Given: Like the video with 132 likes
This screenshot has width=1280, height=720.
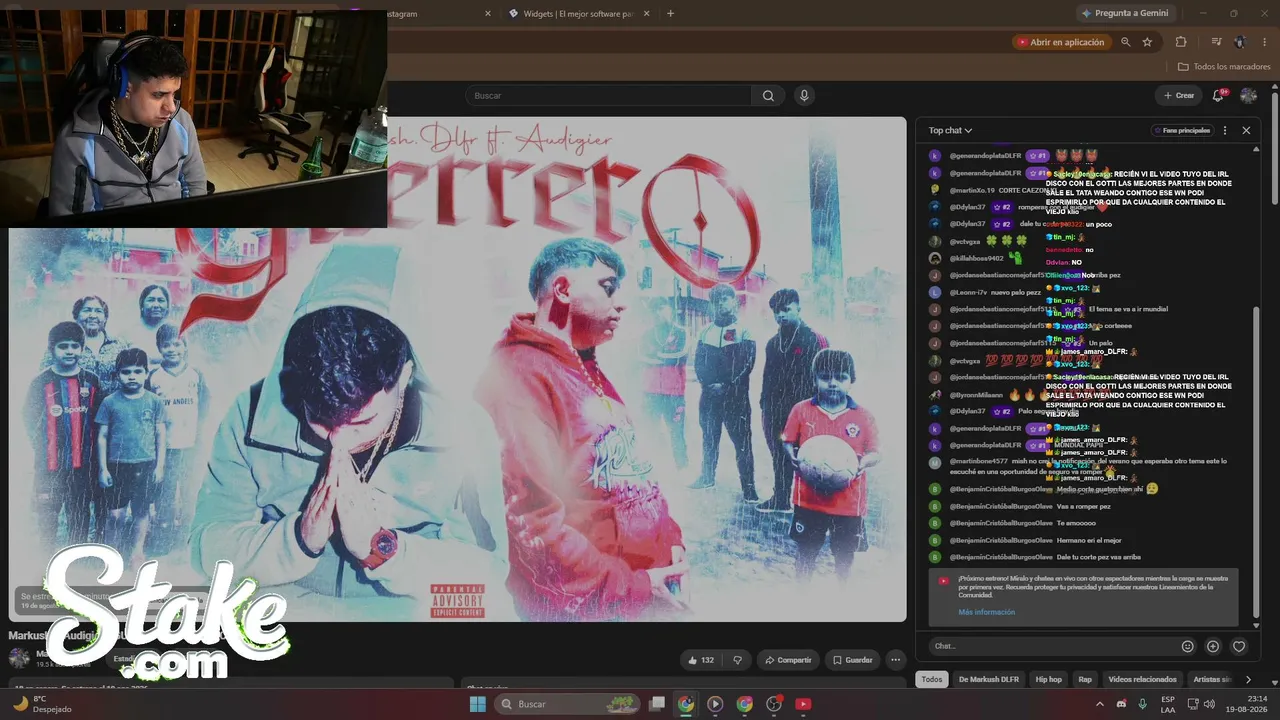Looking at the screenshot, I should pos(700,660).
